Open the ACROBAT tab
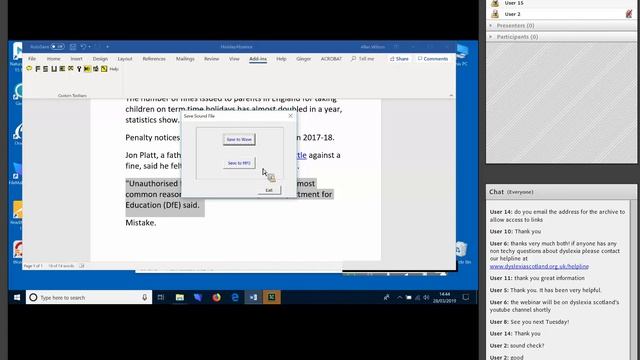Image resolution: width=640 pixels, height=360 pixels. pos(331,59)
